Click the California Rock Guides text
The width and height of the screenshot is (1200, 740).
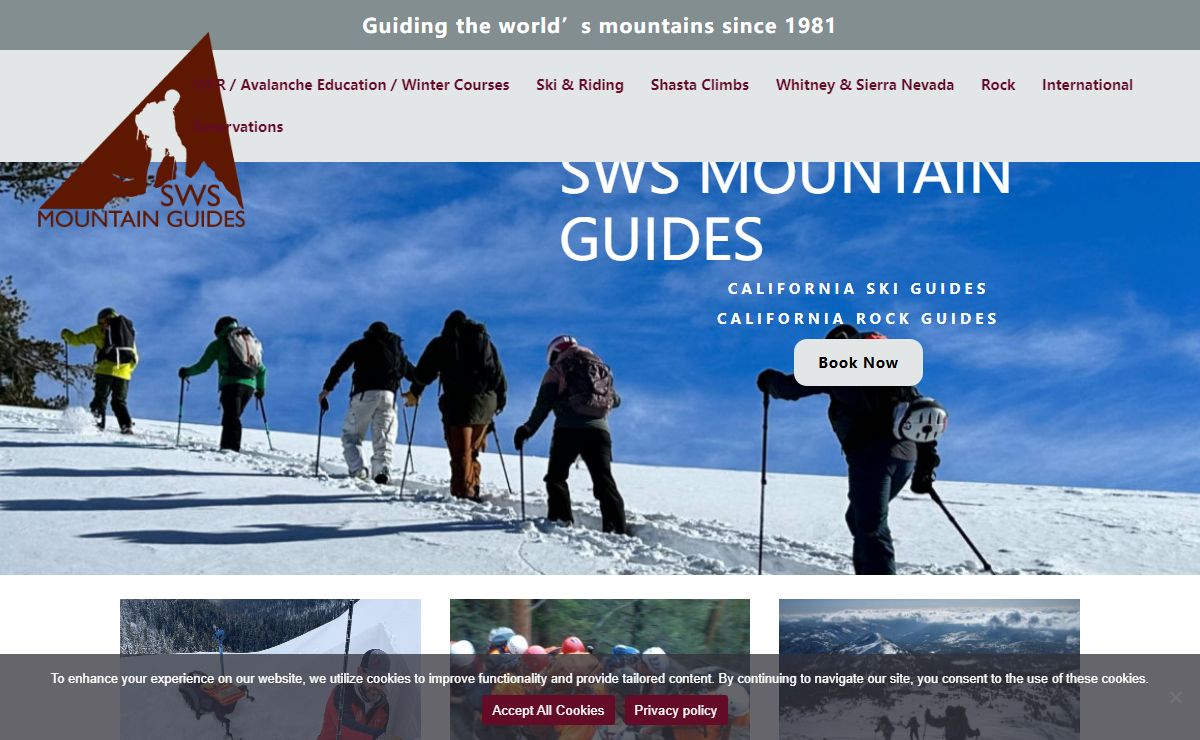[858, 319]
